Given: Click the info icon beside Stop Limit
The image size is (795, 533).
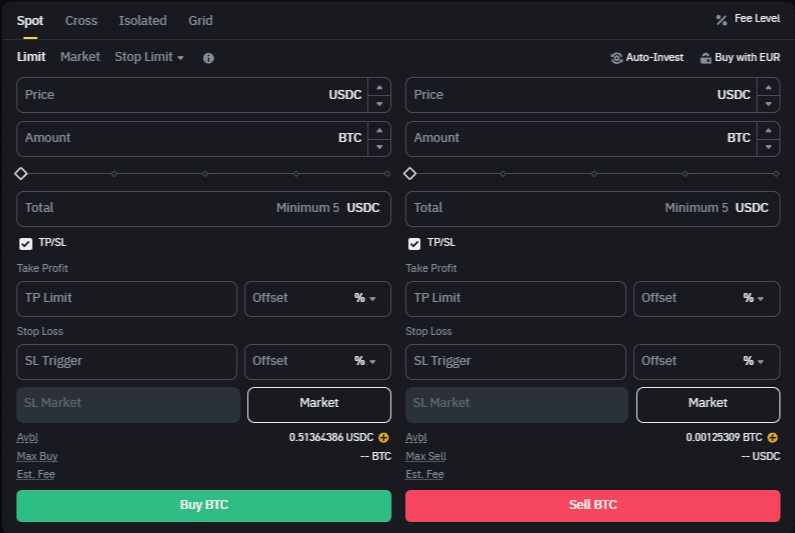Looking at the screenshot, I should [x=208, y=58].
